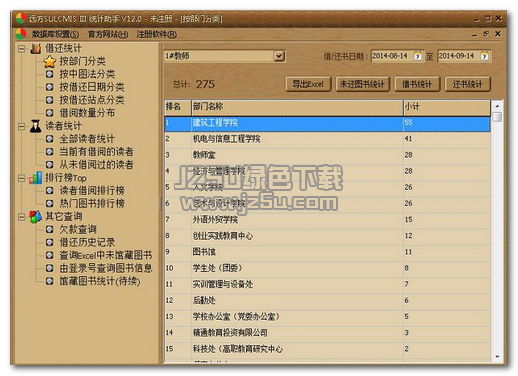Click the bullet icon beside 欠款查询
518x376 pixels.
coord(50,229)
